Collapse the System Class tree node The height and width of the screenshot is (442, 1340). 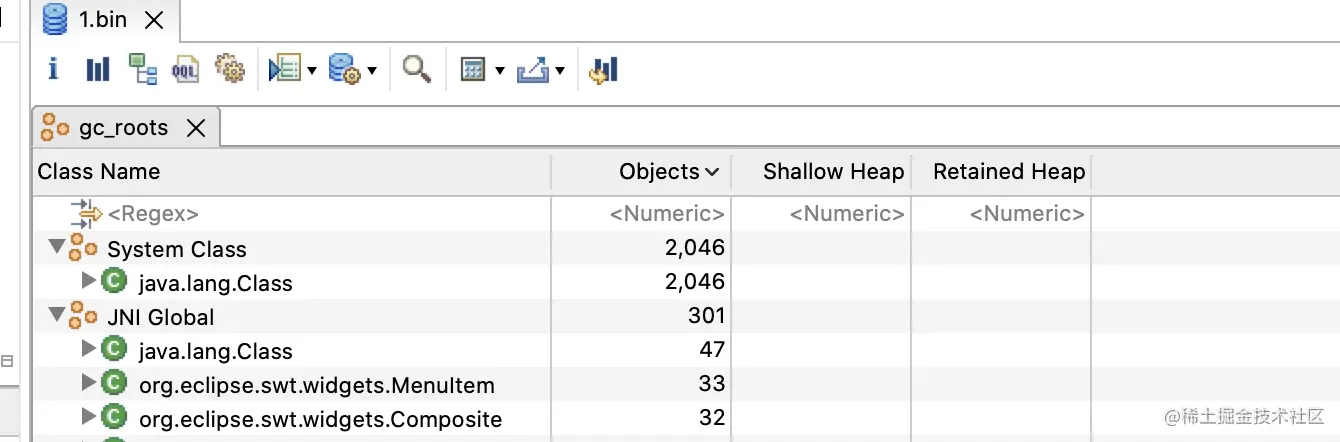click(57, 247)
